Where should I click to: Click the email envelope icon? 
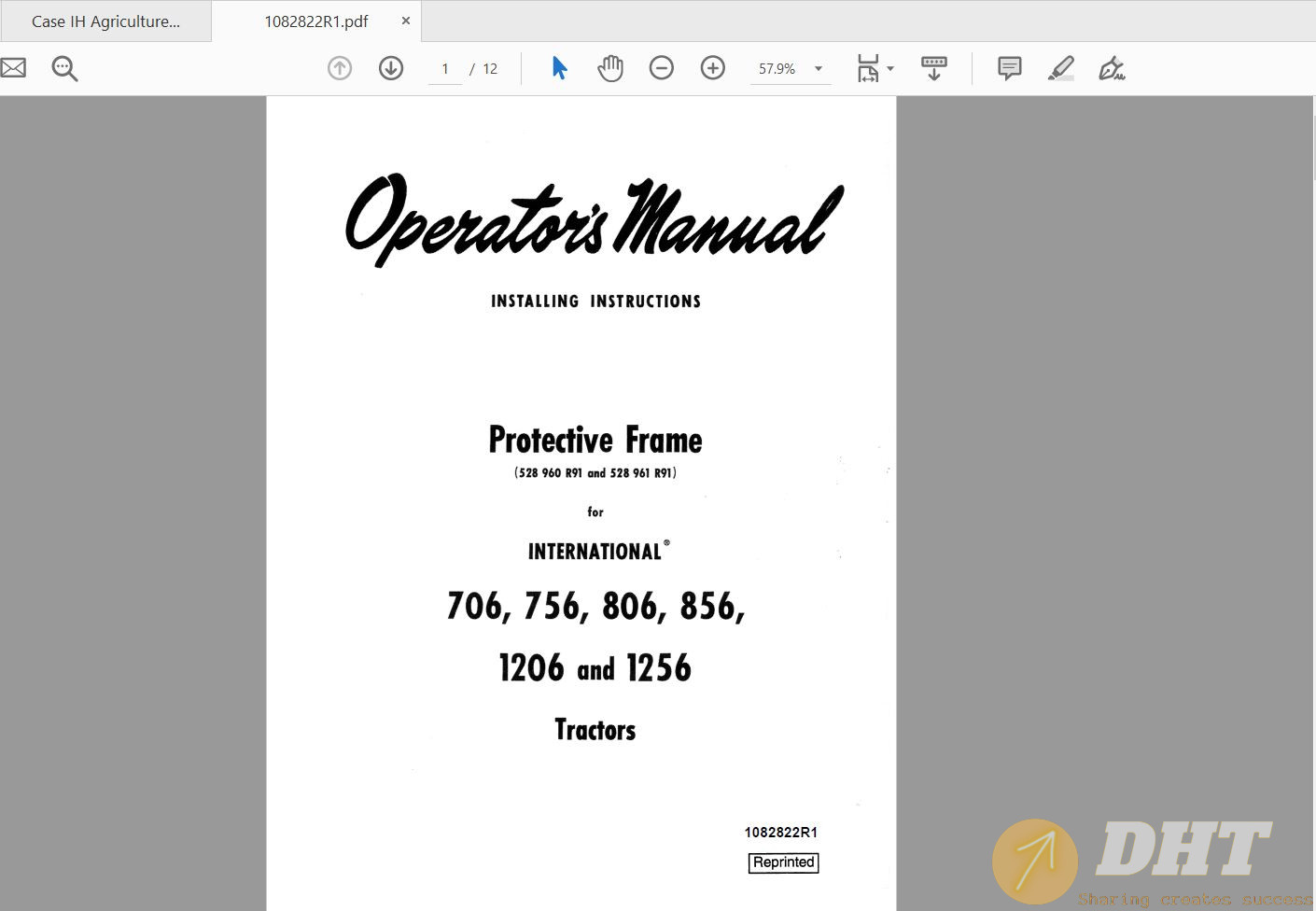(12, 68)
